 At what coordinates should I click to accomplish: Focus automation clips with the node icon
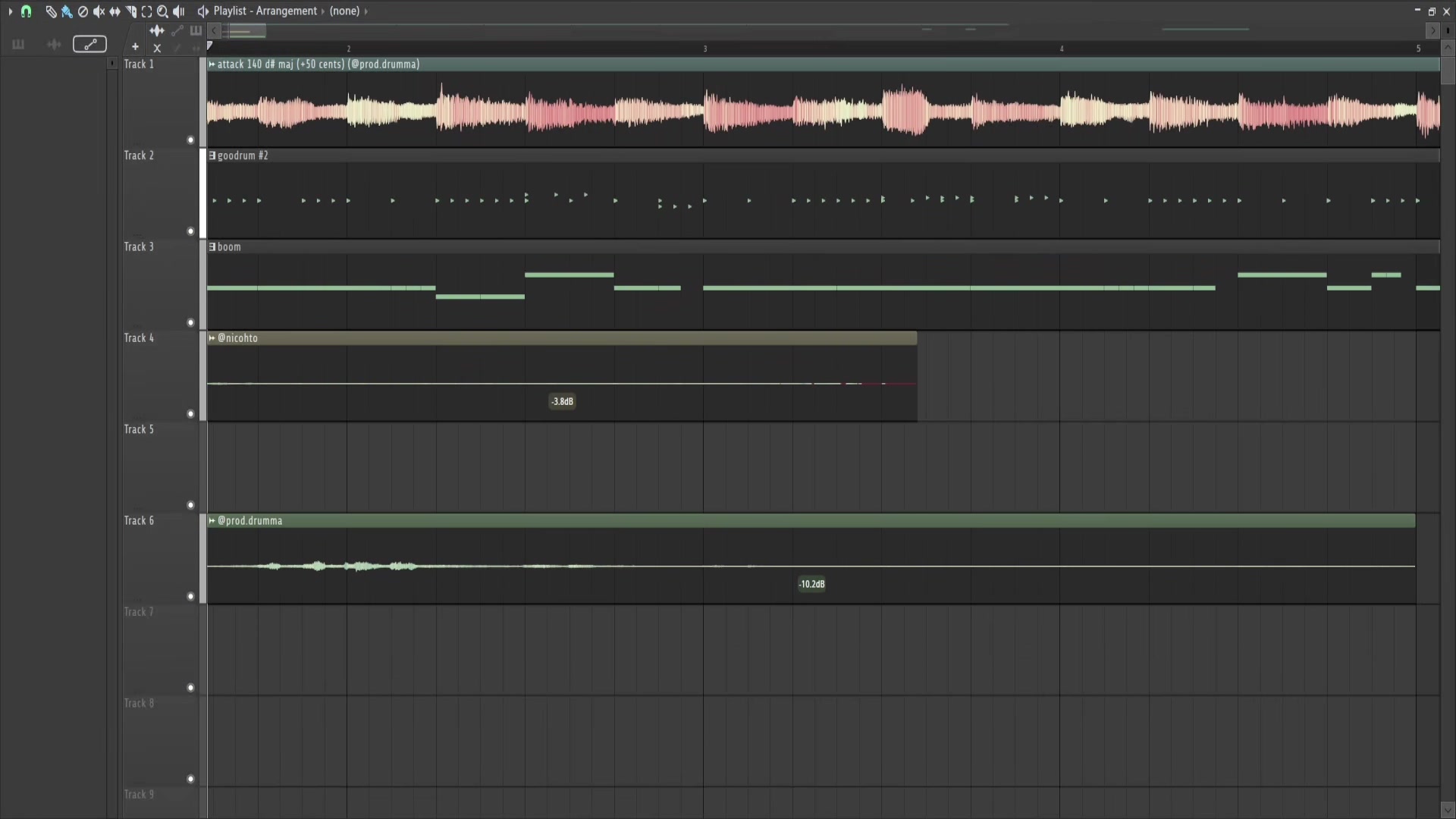click(x=177, y=31)
